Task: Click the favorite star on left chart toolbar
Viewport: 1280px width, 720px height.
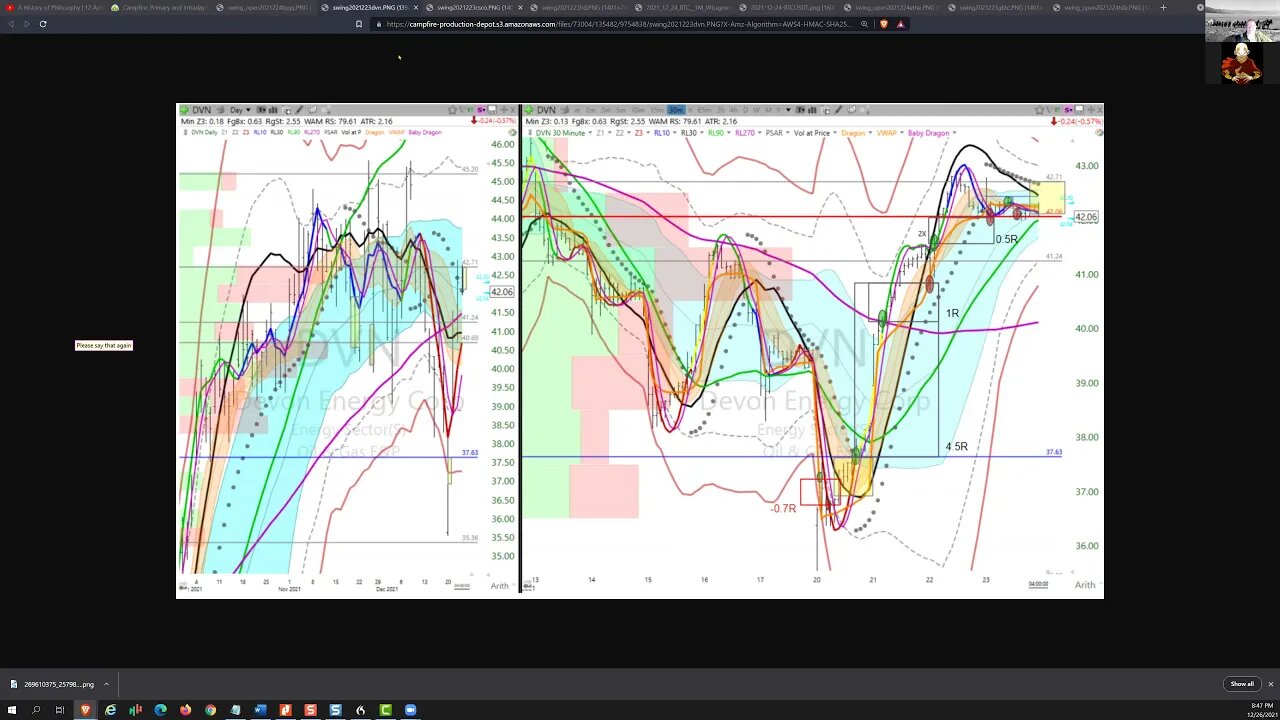Action: coord(452,110)
